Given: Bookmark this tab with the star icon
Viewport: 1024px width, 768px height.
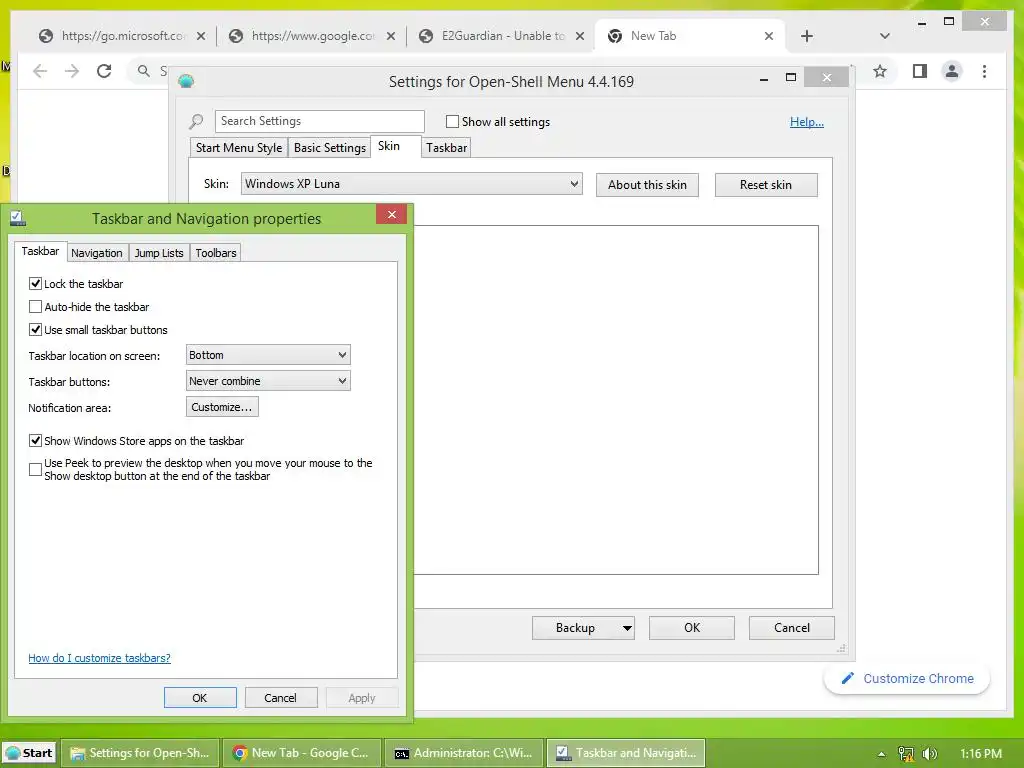Looking at the screenshot, I should coord(880,71).
